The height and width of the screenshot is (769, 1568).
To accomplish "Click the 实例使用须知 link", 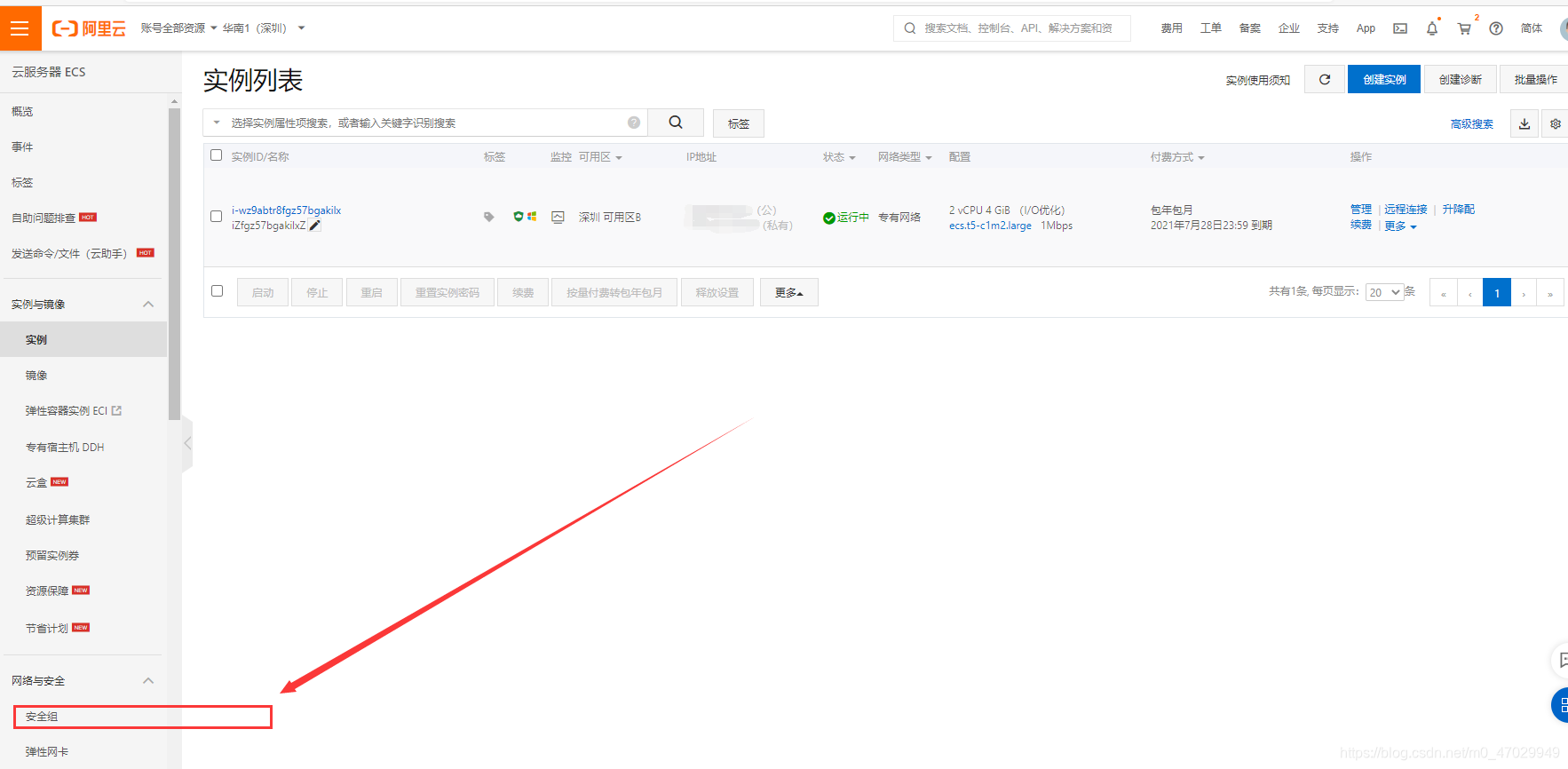I will pos(1257,80).
